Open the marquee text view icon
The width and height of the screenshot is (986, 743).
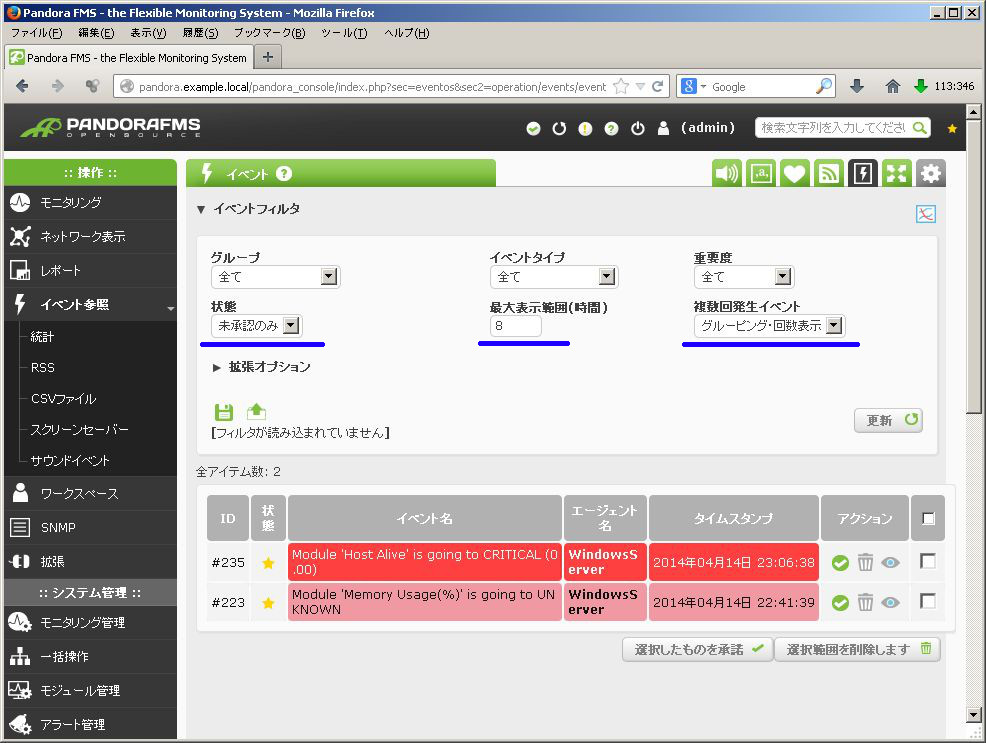761,173
